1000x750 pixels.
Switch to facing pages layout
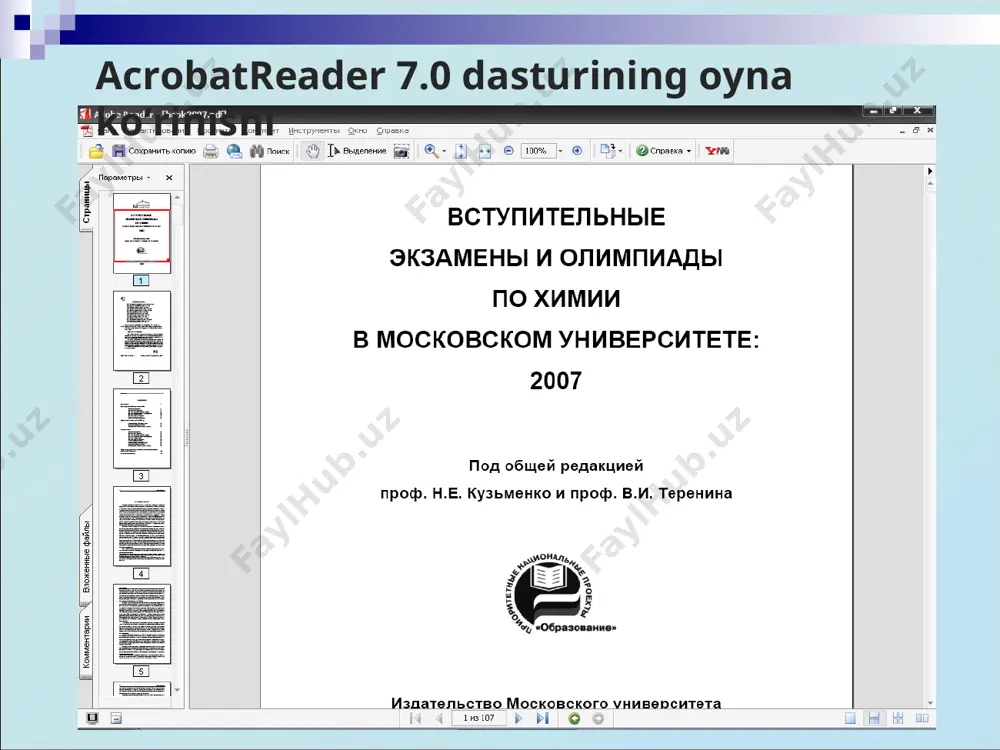click(922, 719)
